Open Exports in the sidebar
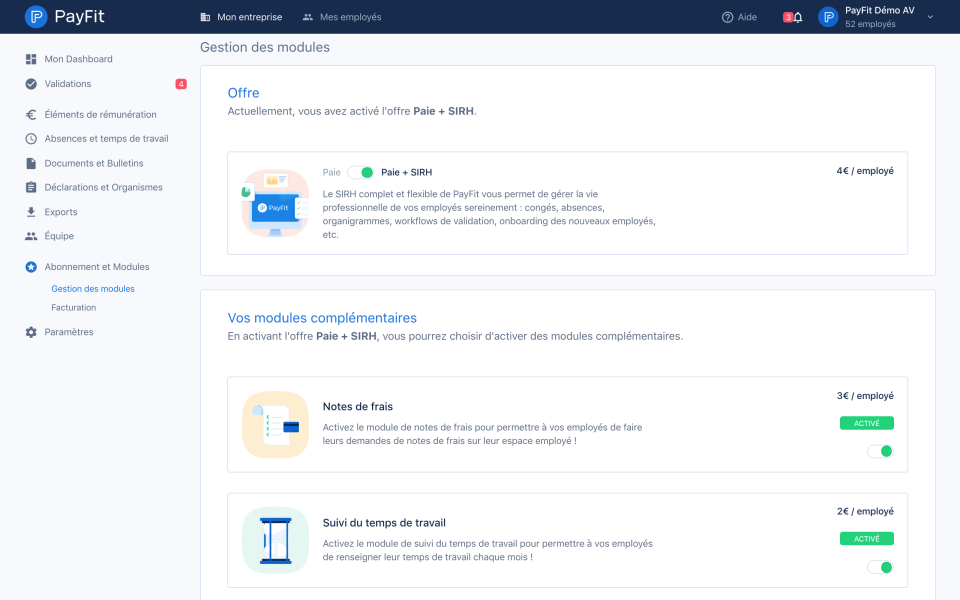Screen dimensions: 960x600 [61, 212]
